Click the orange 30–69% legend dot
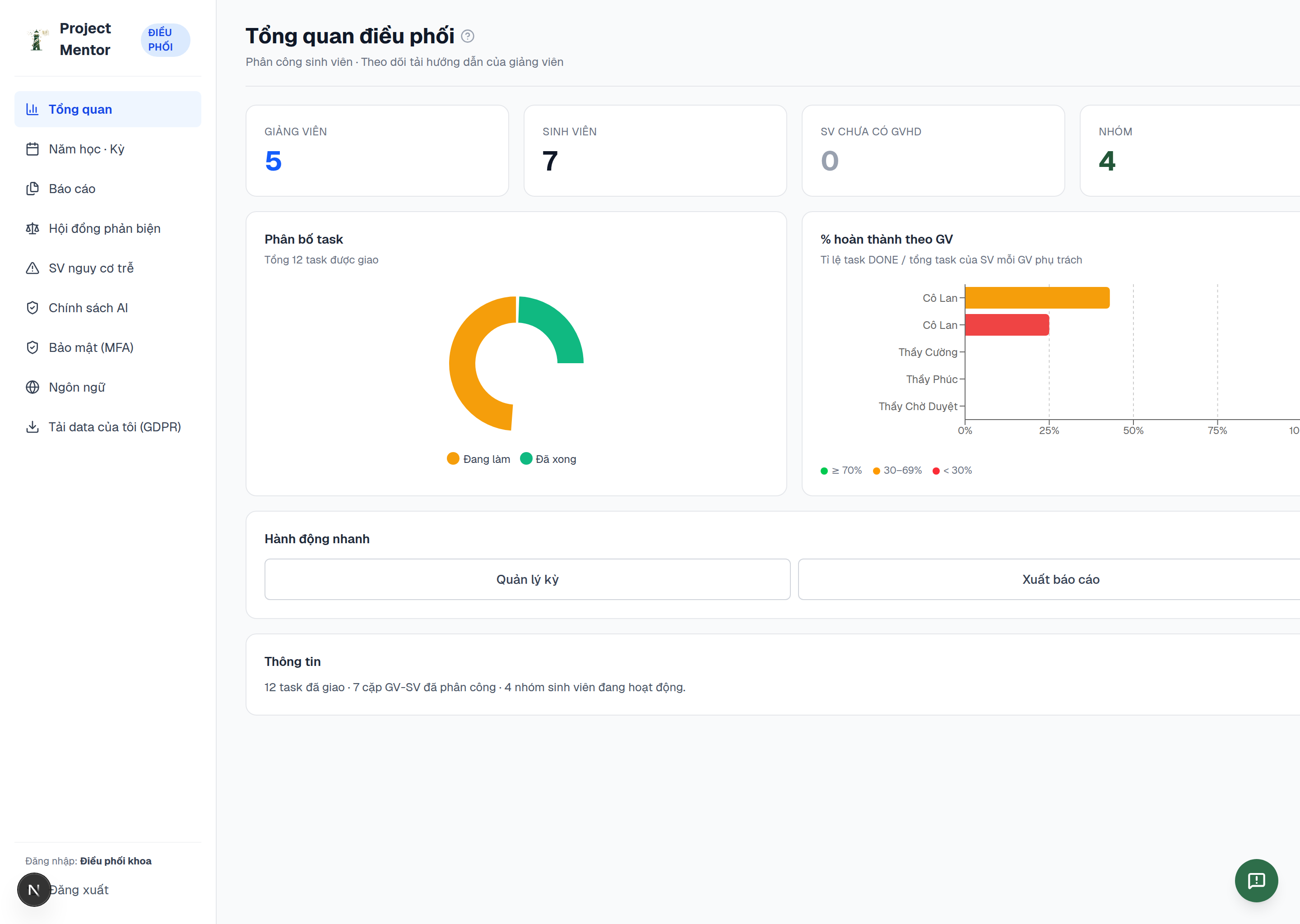The width and height of the screenshot is (1300, 924). coord(877,471)
